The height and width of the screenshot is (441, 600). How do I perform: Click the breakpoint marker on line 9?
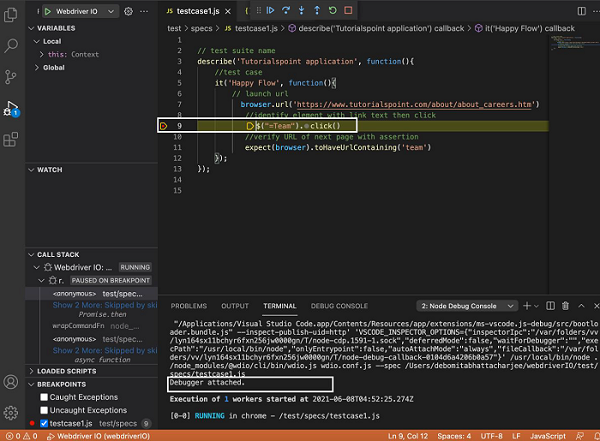coord(163,126)
